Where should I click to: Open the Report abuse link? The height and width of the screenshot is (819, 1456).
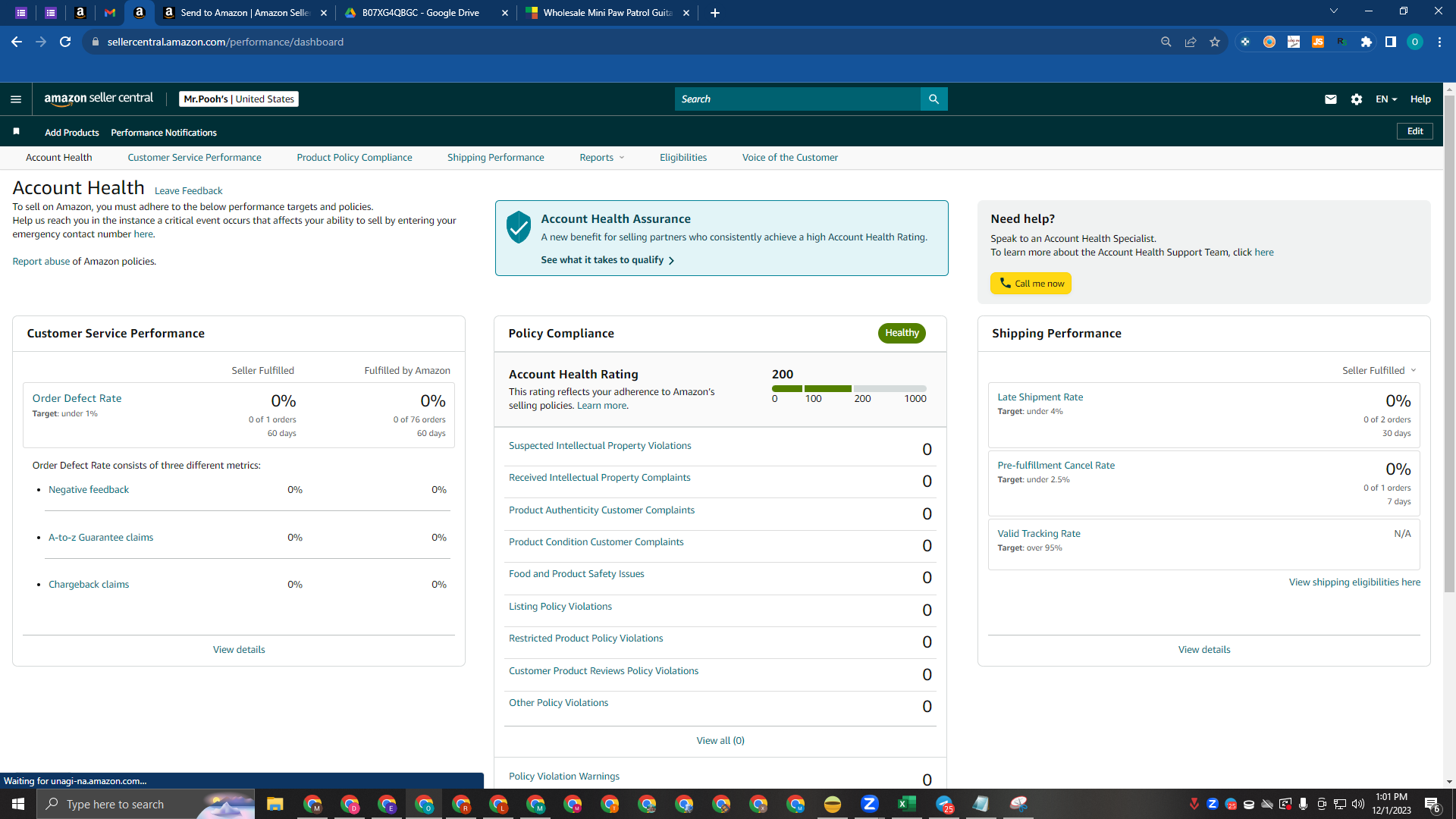pyautogui.click(x=41, y=262)
